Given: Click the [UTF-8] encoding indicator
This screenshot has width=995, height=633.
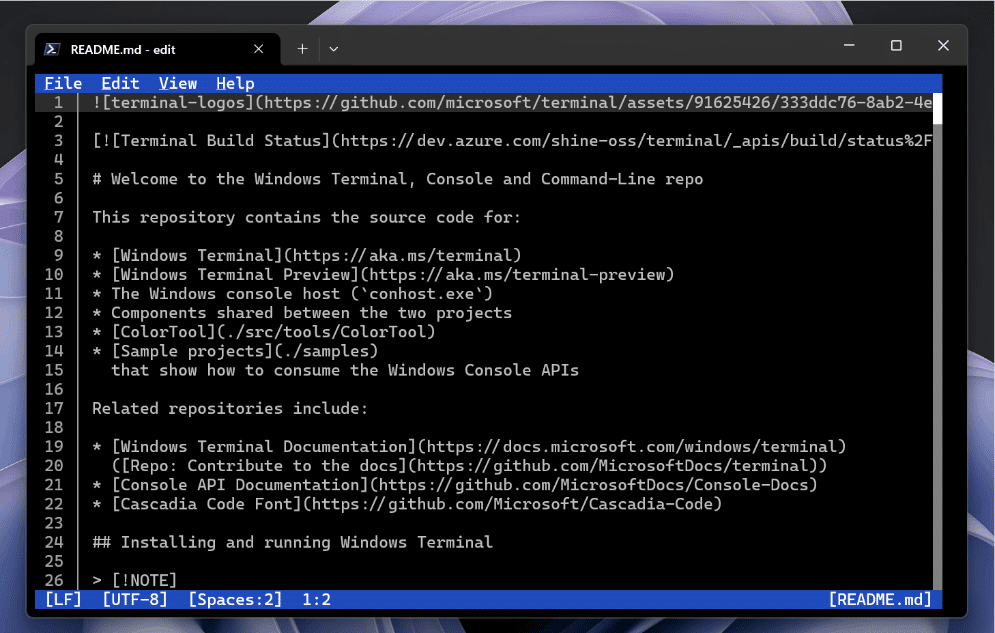Looking at the screenshot, I should point(135,598).
